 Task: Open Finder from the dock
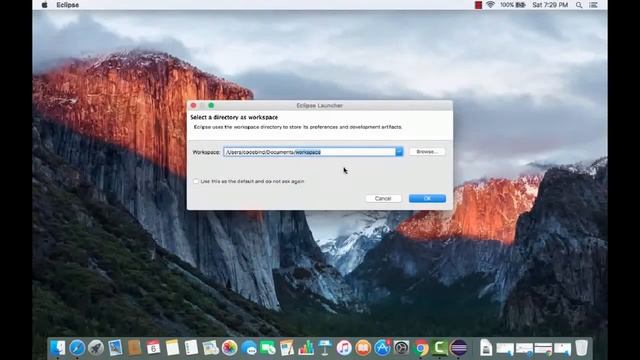[x=58, y=348]
